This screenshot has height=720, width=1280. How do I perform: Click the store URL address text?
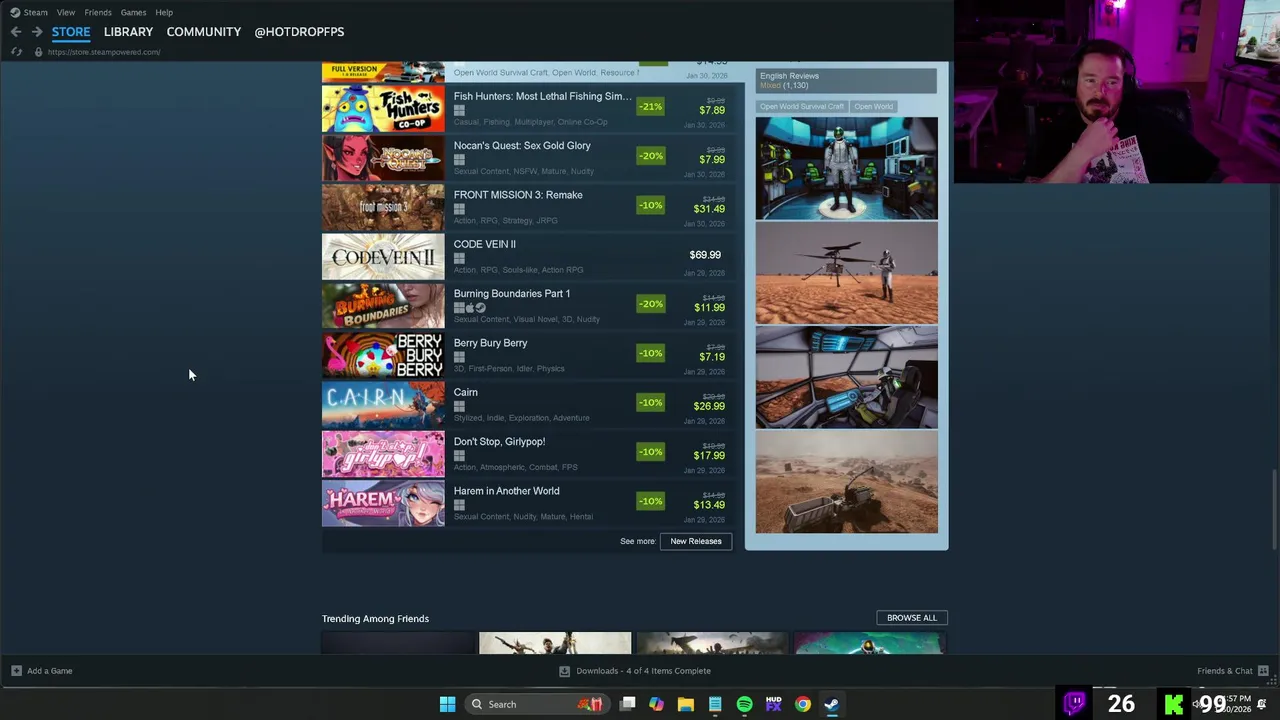click(x=104, y=52)
